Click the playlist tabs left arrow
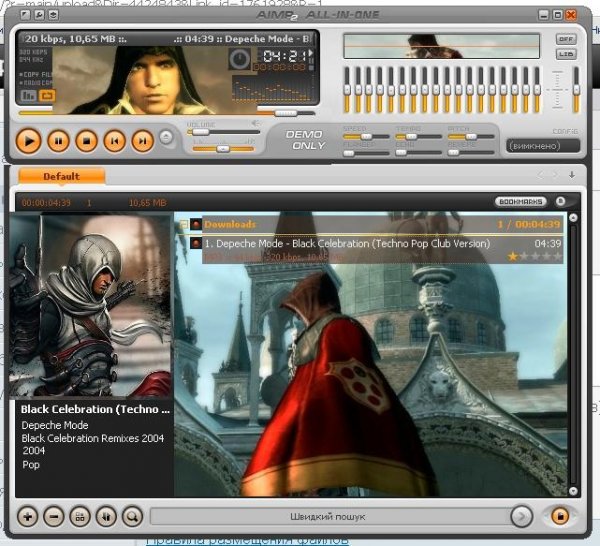Screen dimensions: 600x546 [541, 175]
